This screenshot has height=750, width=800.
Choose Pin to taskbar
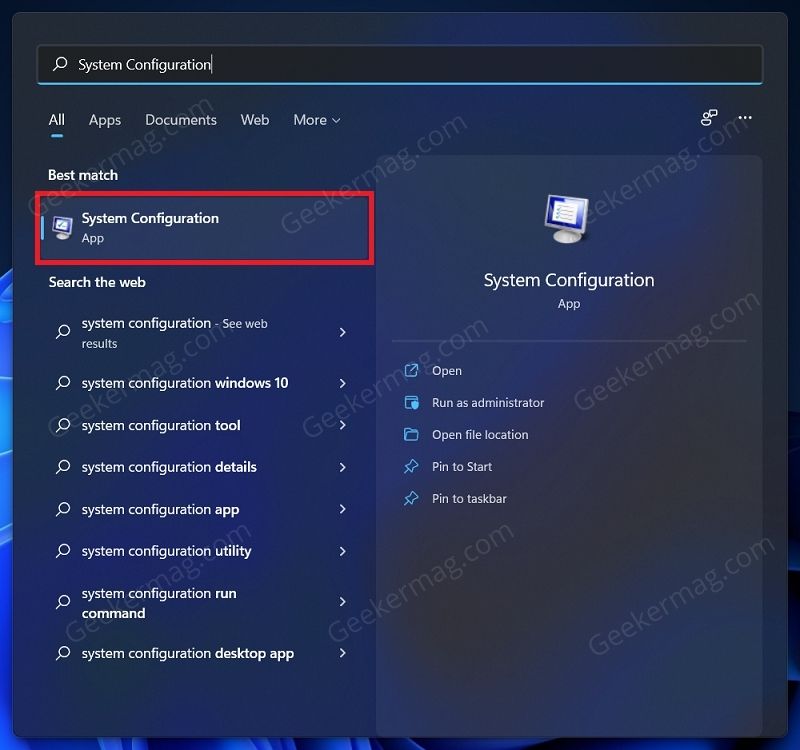469,498
